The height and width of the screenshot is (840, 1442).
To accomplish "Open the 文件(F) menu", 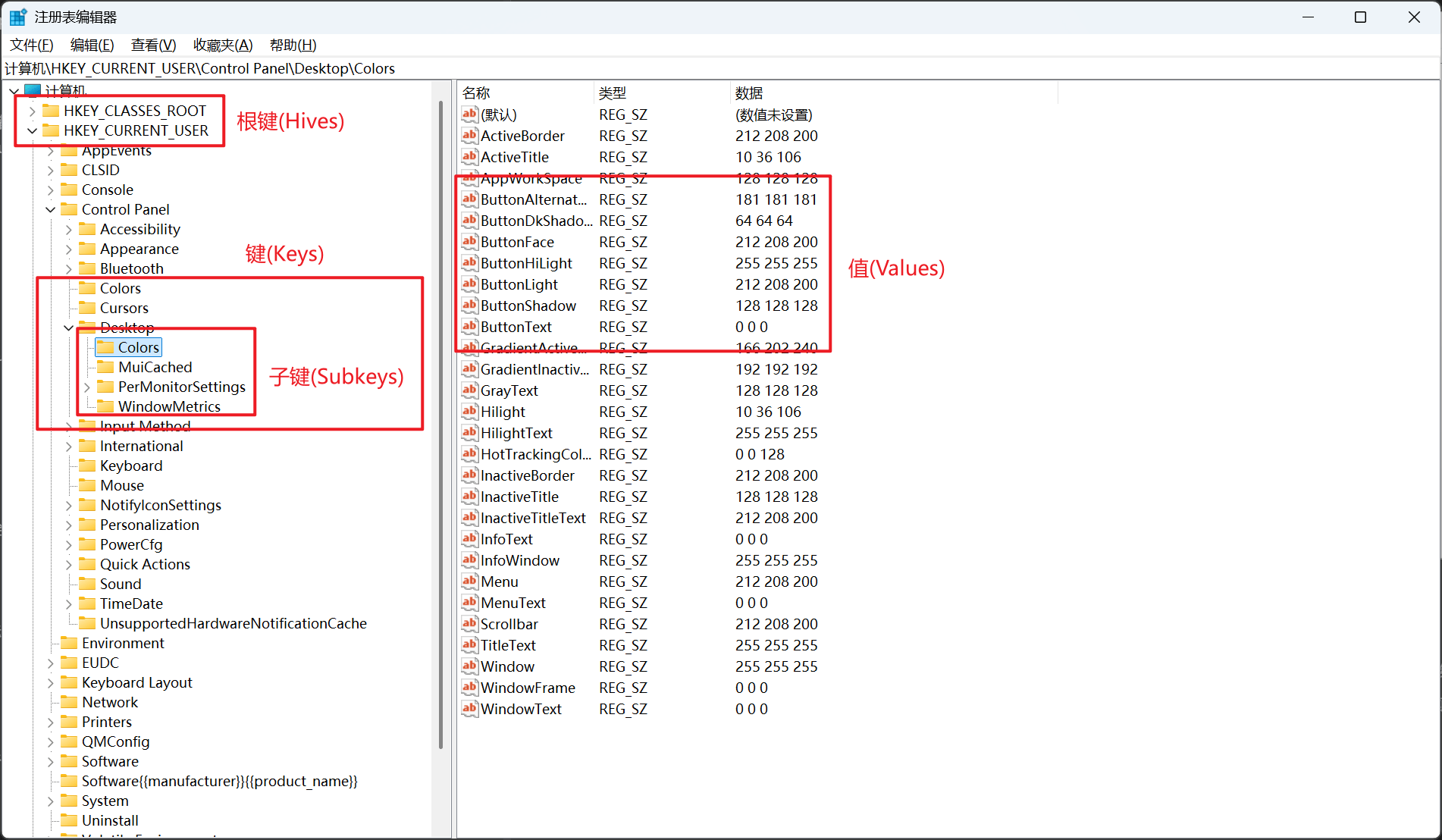I will coord(32,45).
